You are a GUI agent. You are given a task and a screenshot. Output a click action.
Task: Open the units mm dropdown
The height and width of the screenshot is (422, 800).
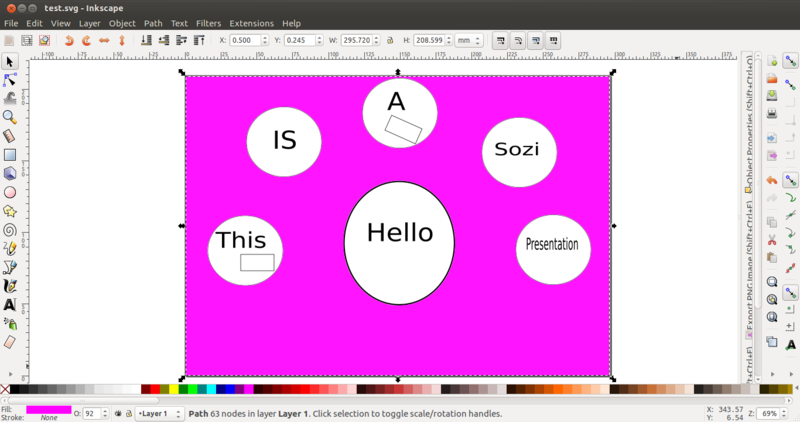tap(469, 40)
